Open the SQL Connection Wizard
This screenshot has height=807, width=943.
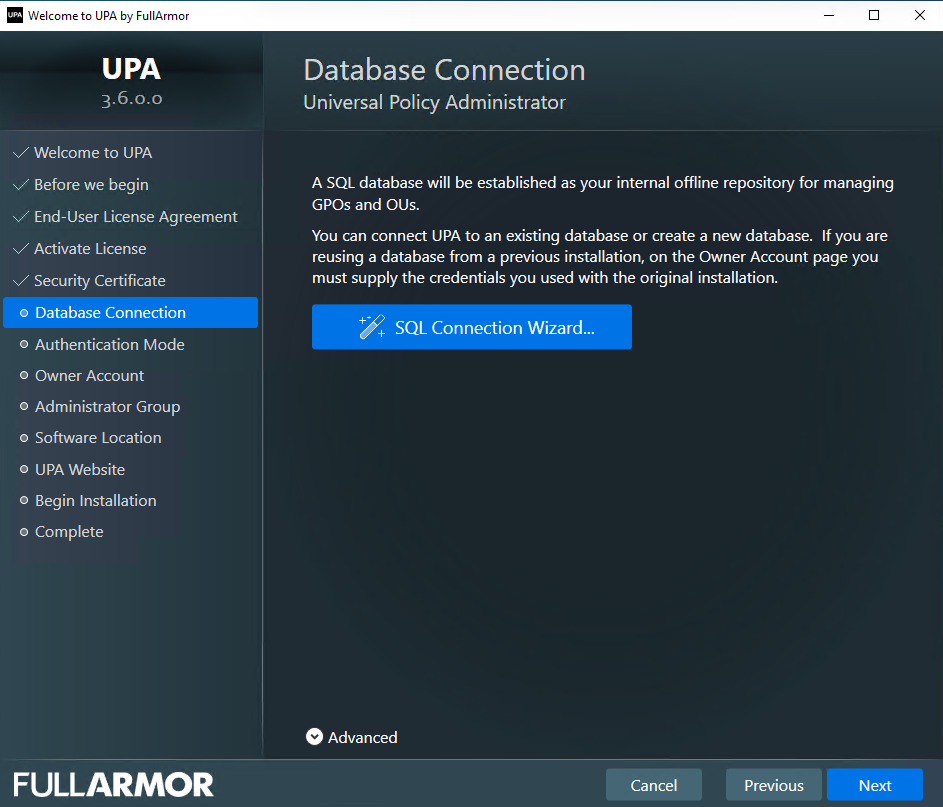pos(472,327)
